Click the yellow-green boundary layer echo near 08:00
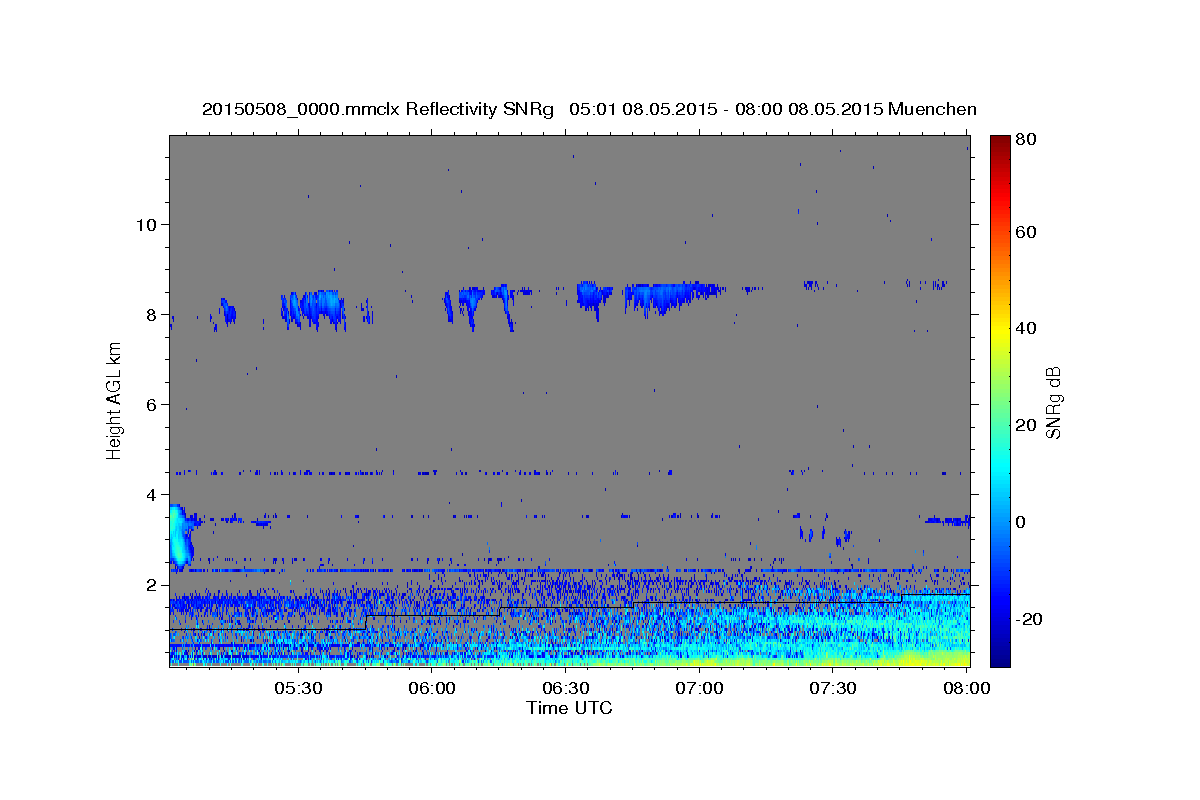Image resolution: width=1200 pixels, height=800 pixels. 935,657
